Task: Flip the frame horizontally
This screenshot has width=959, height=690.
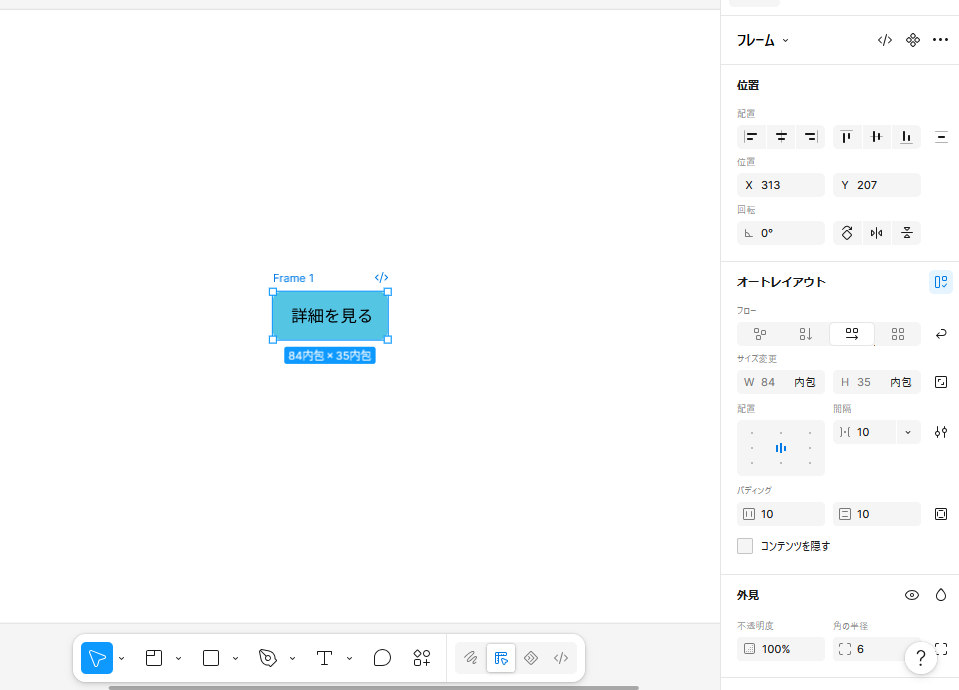Action: [x=876, y=233]
